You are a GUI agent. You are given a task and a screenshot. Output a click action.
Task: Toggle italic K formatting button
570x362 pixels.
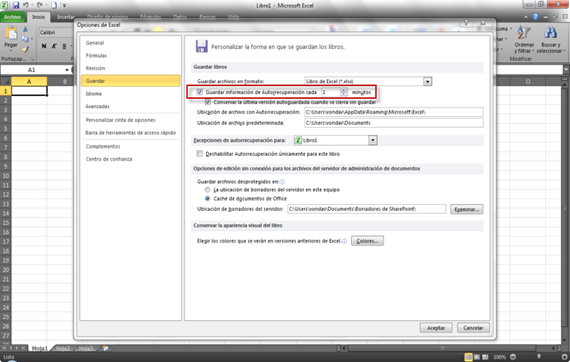coord(54,46)
